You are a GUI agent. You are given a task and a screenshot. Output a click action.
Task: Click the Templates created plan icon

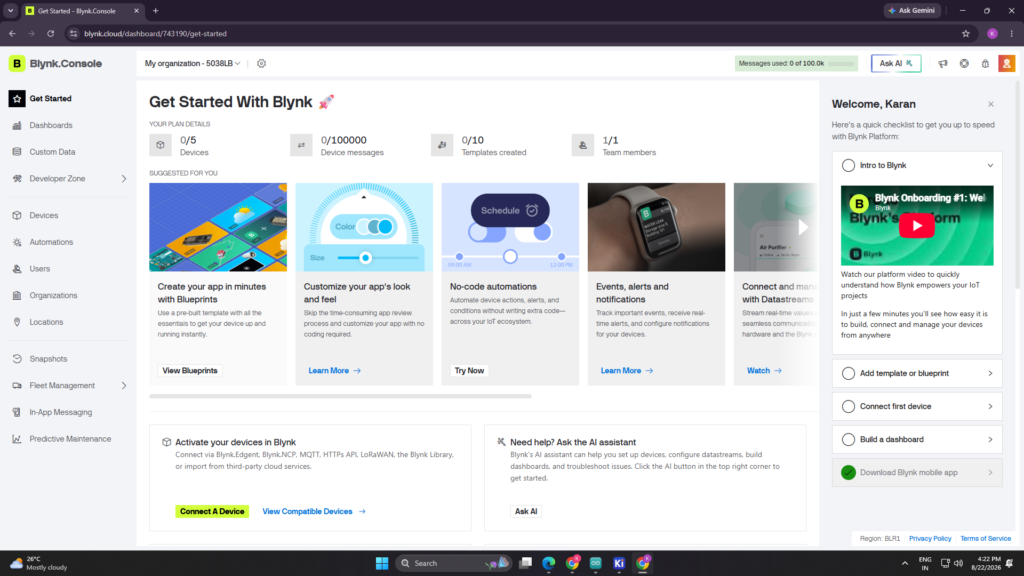tap(442, 145)
